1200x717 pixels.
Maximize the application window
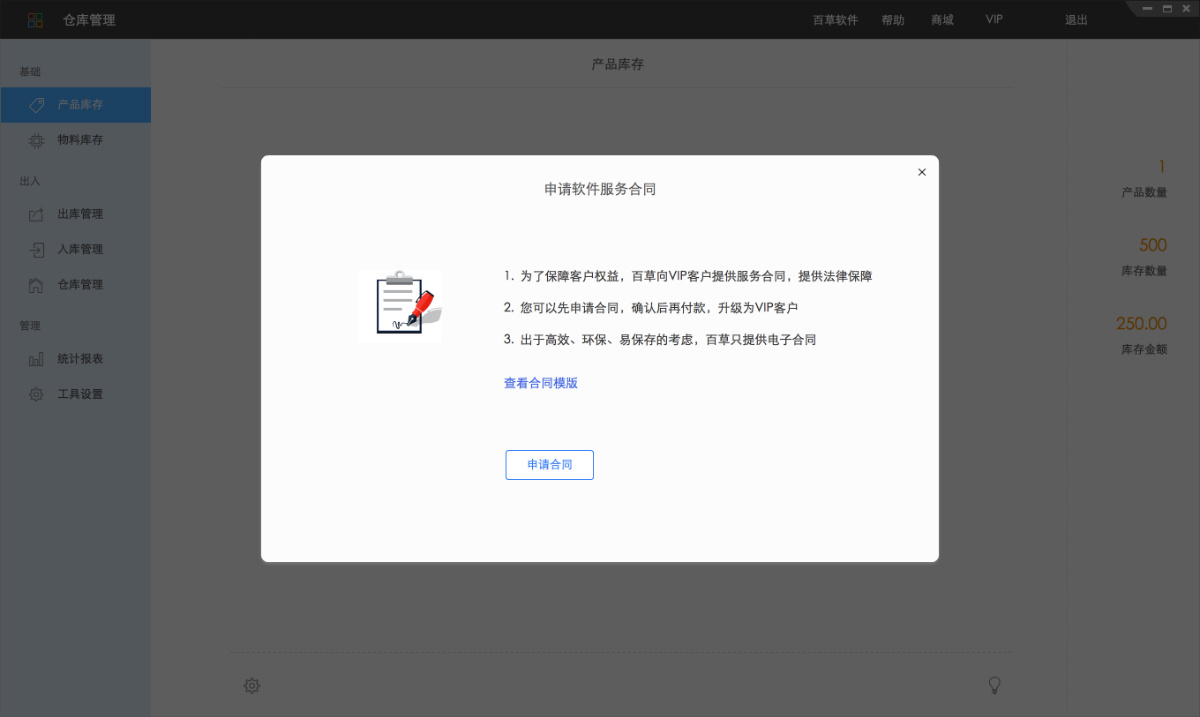point(1167,8)
